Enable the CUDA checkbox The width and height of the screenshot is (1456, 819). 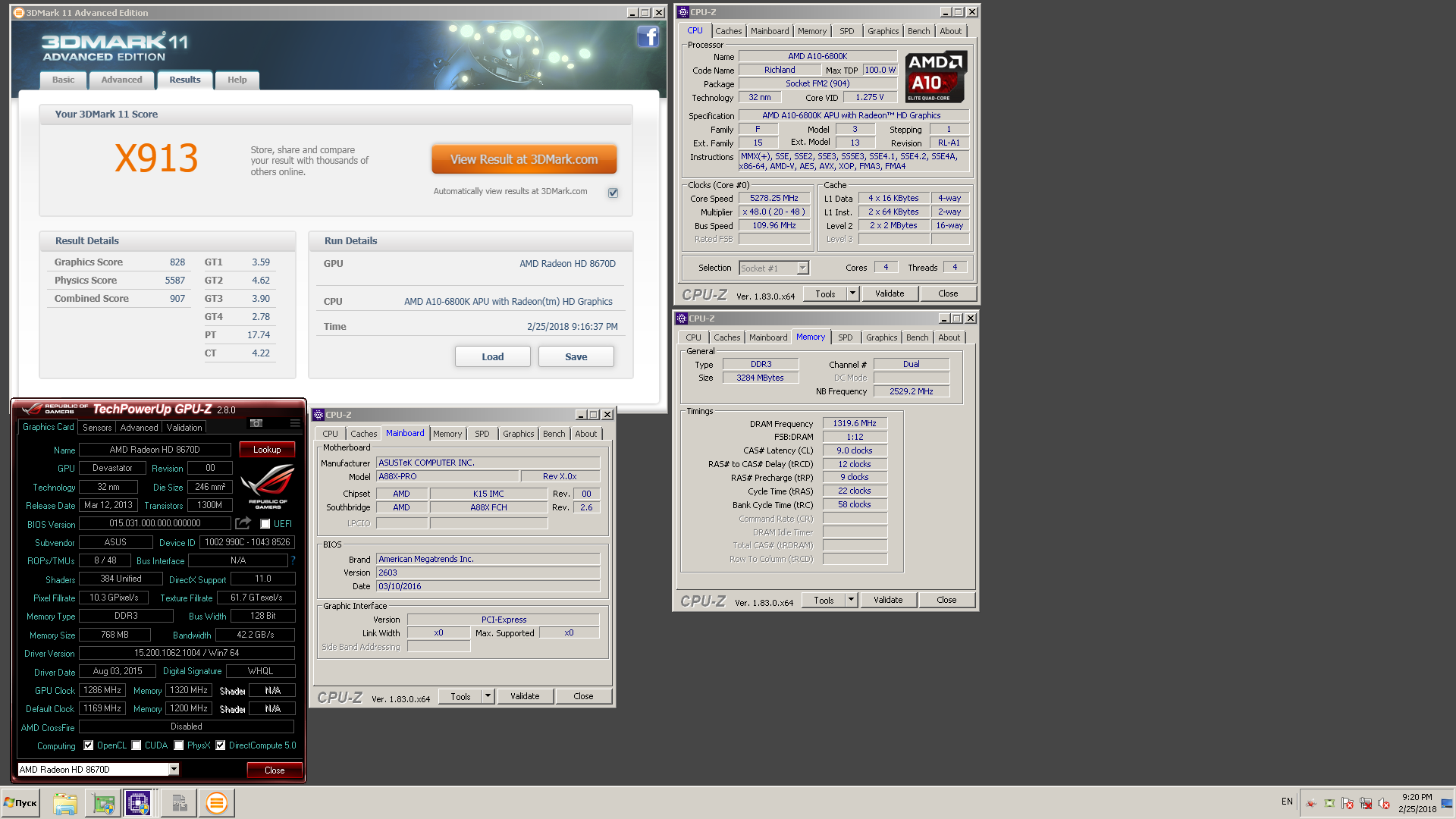click(136, 745)
